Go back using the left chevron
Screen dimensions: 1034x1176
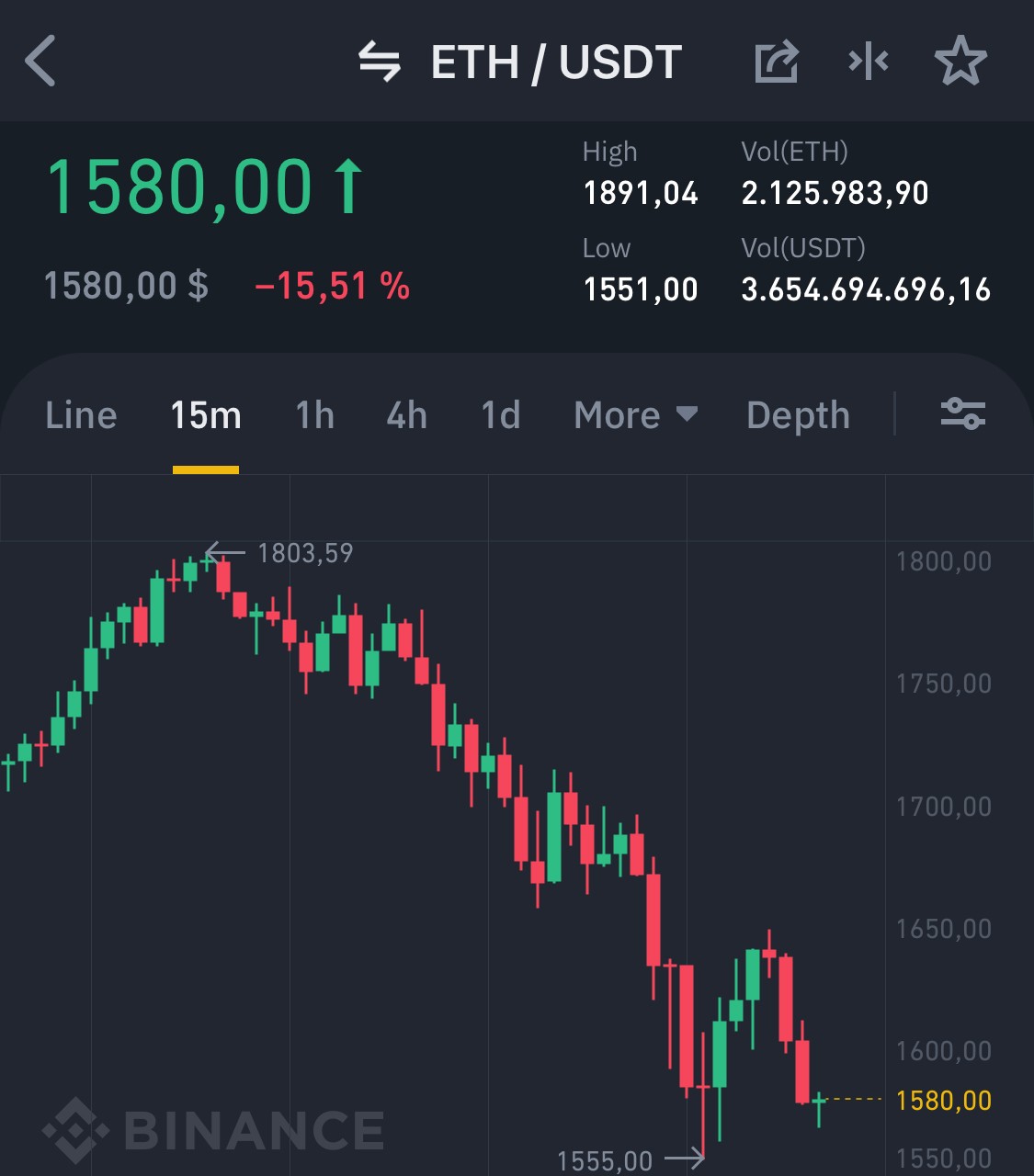coord(40,61)
